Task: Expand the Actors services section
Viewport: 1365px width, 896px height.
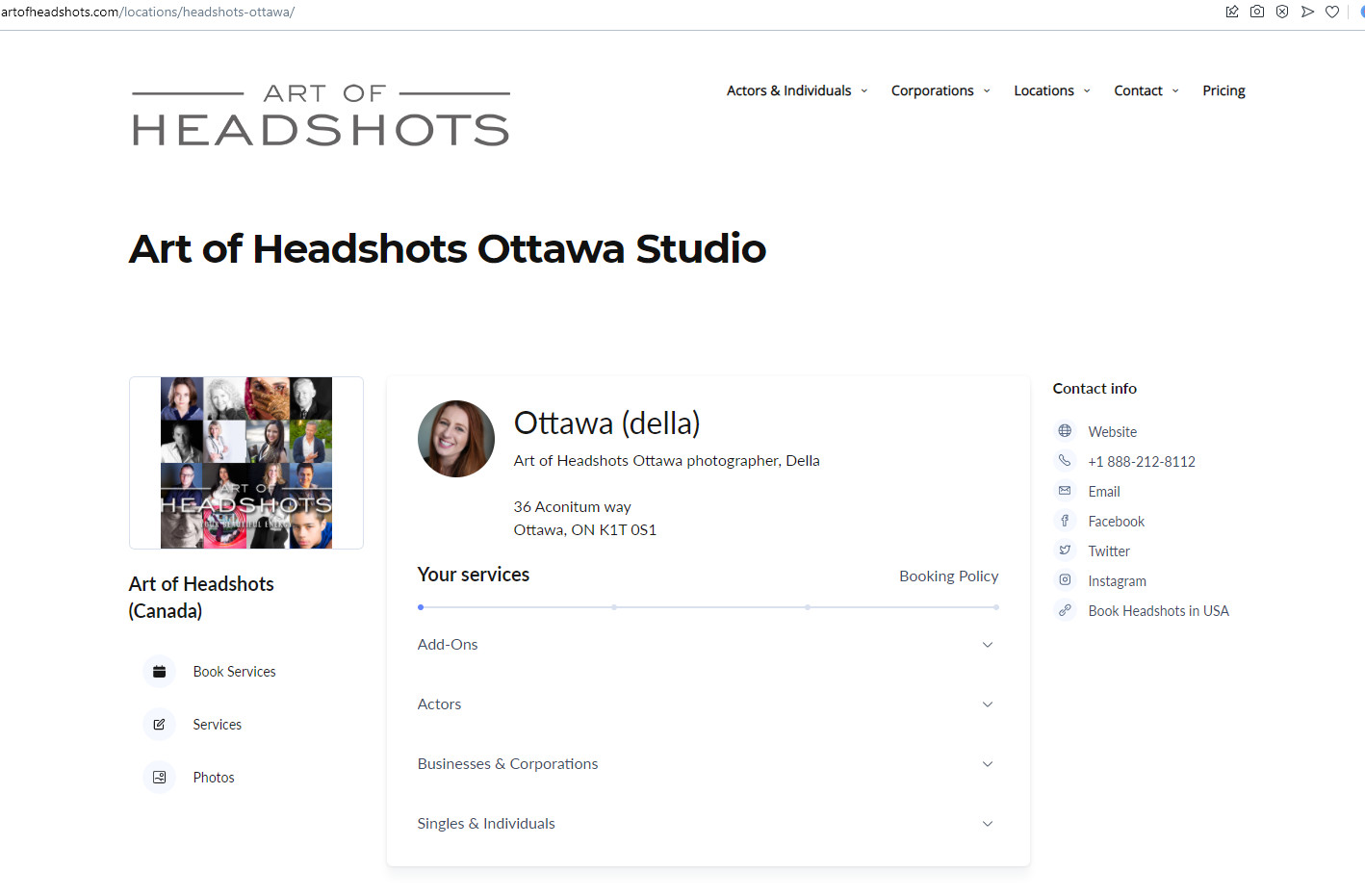Action: click(708, 704)
